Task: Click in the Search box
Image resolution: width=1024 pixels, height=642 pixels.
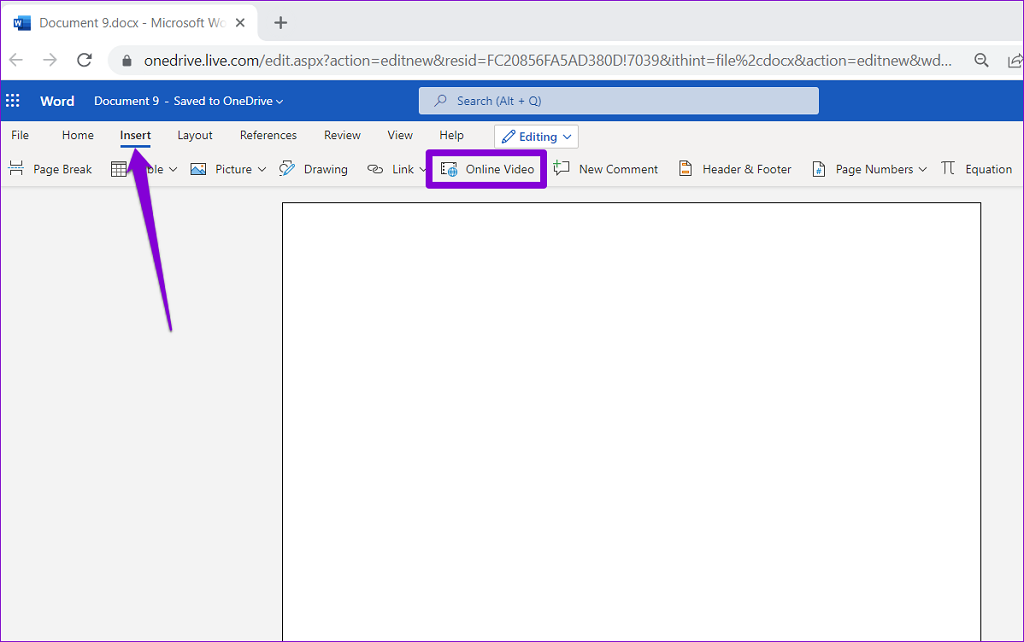Action: (618, 101)
